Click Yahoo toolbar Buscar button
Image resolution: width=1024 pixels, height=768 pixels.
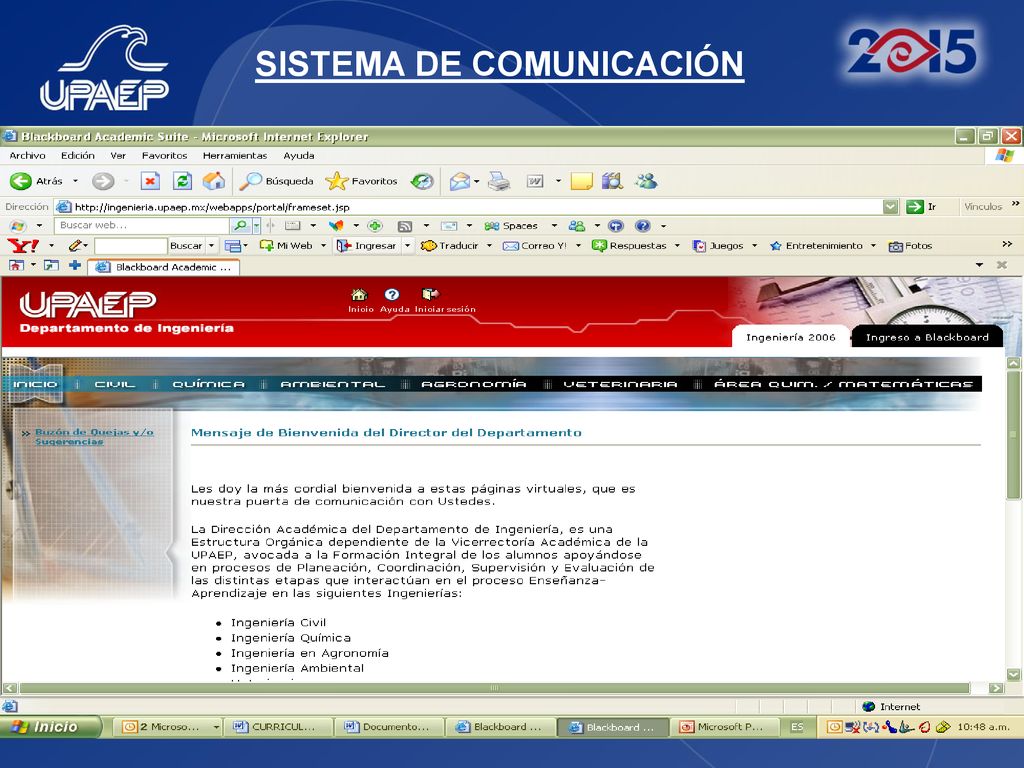pyautogui.click(x=186, y=246)
